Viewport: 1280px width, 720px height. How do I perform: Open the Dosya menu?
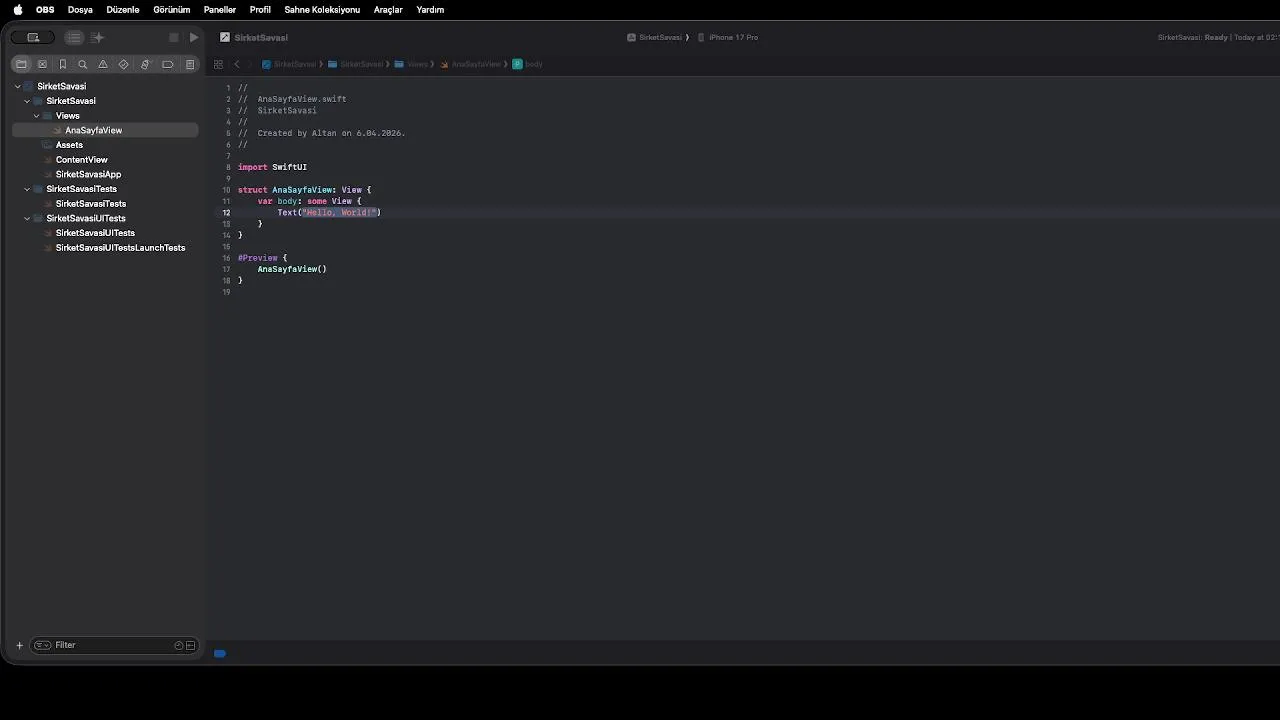[x=80, y=10]
